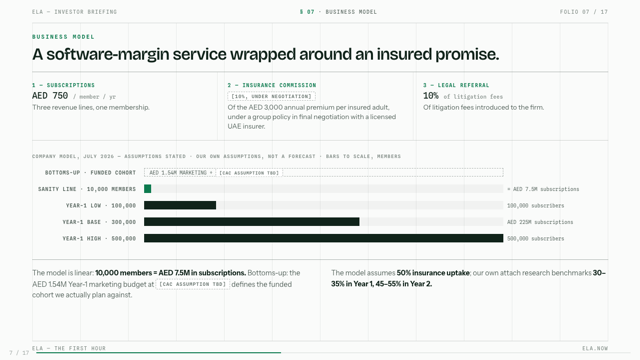Click the slide main headline text
The image size is (640, 360).
pyautogui.click(x=266, y=54)
